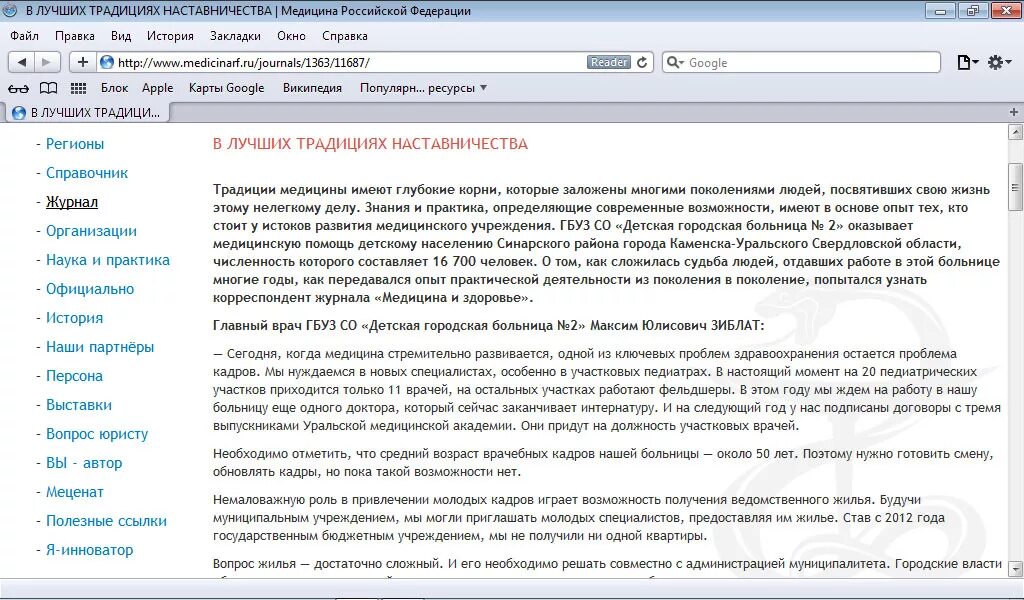Click the article heading В ЛУЧШИХ ТРАДИЦИЯХ НАСТАВНИЧЕСТВА
This screenshot has width=1024, height=600.
370,144
